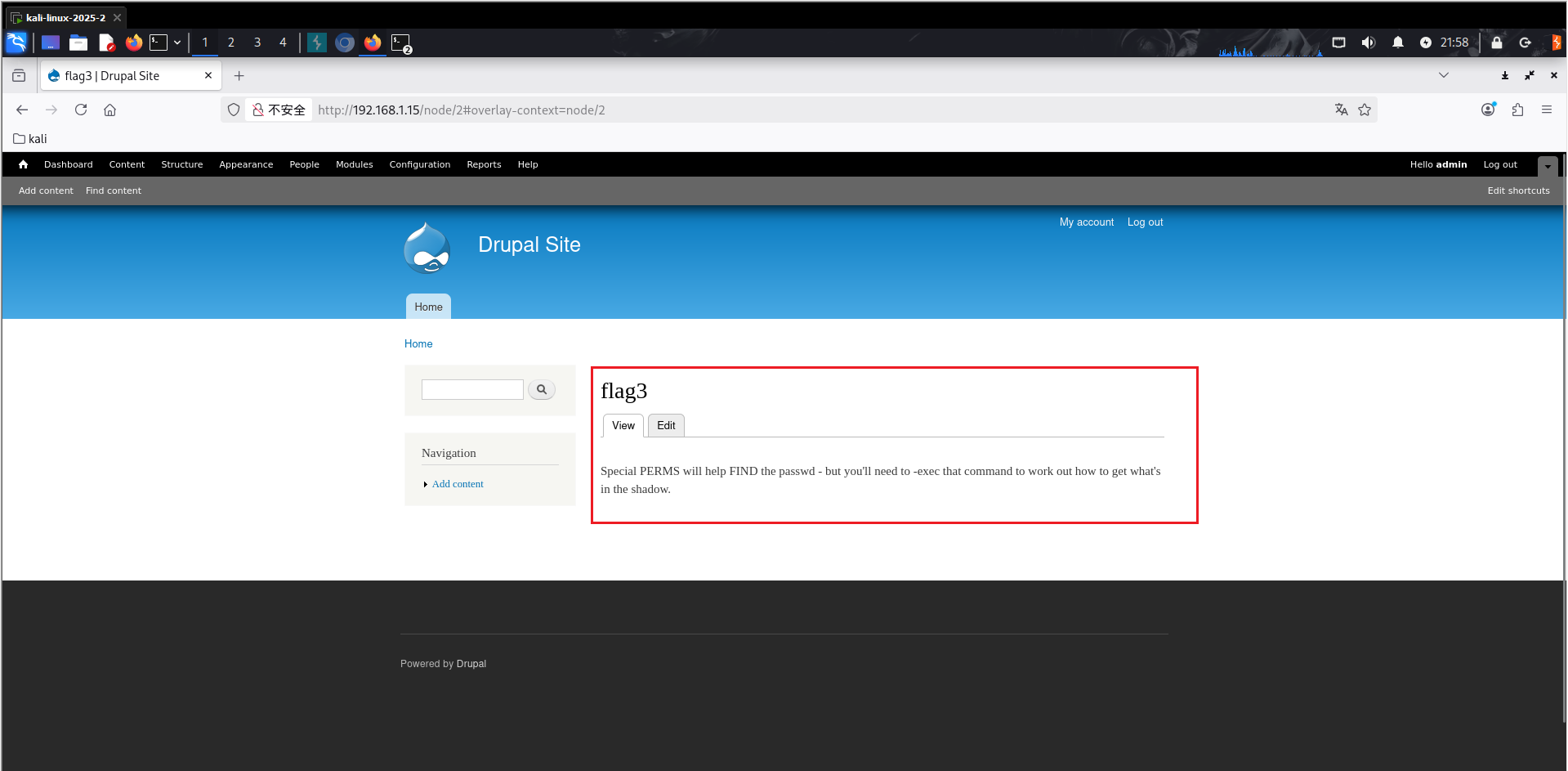
Task: Click the search magnifier button
Action: [541, 390]
